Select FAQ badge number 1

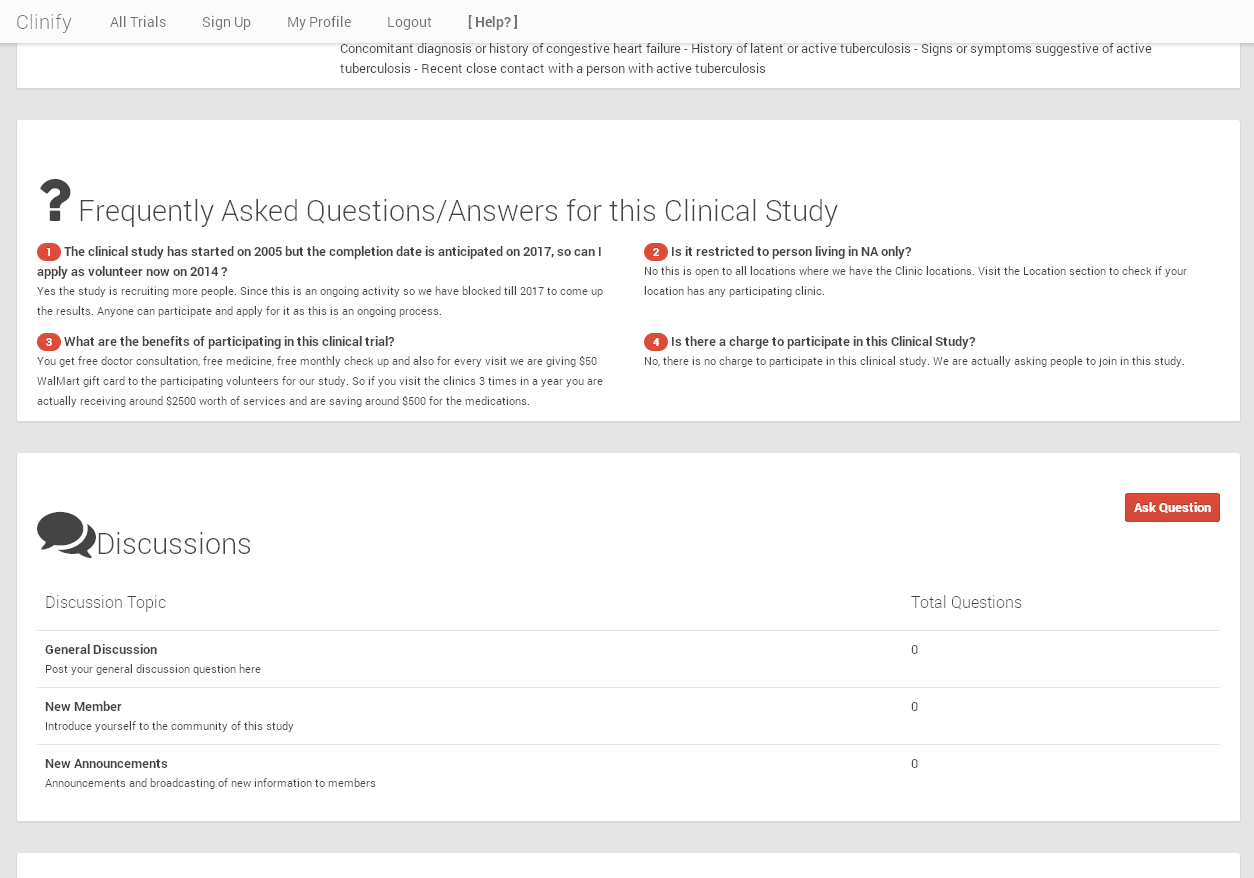tap(49, 252)
